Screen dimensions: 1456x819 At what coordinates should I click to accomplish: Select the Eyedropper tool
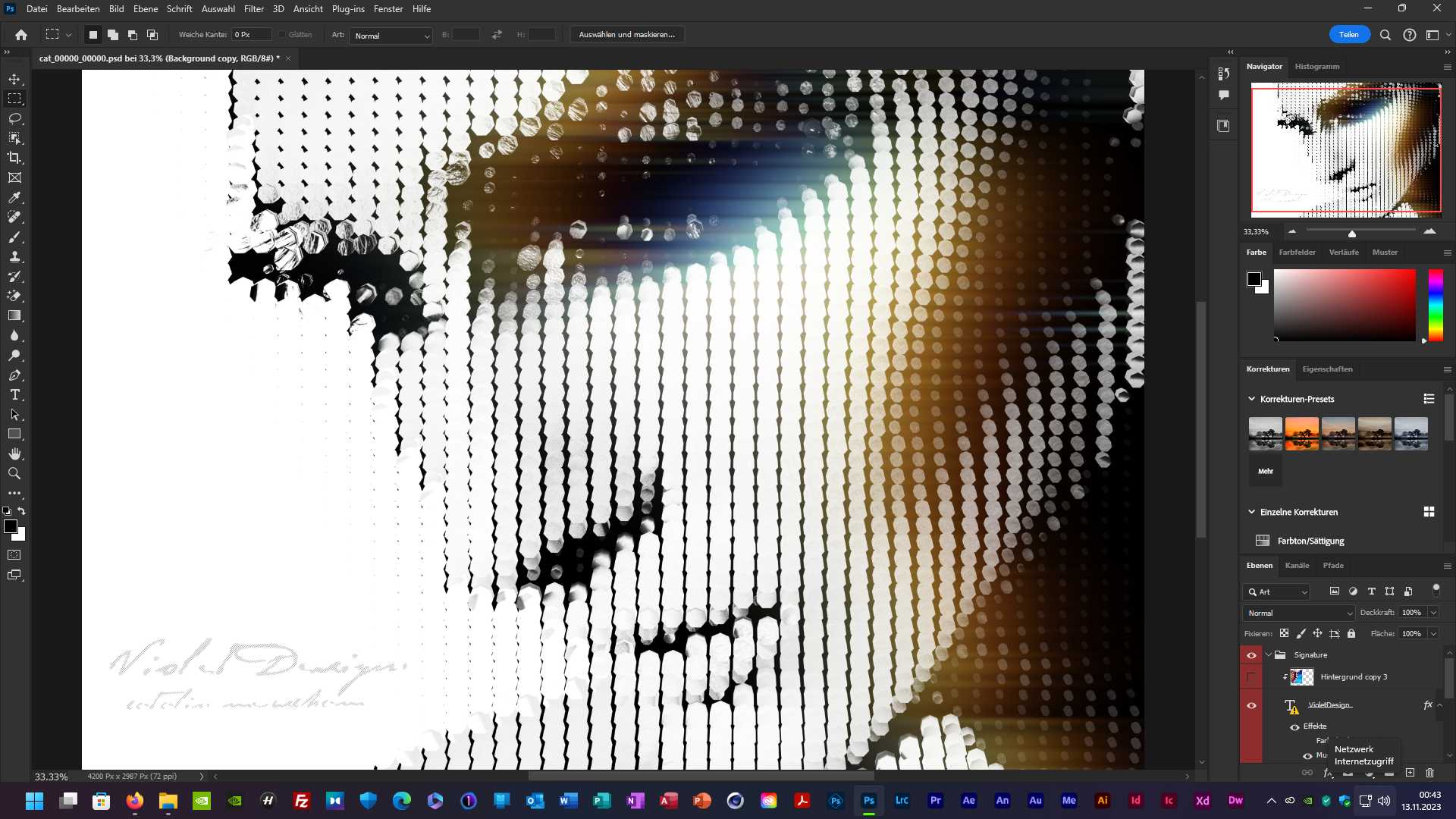(x=14, y=197)
